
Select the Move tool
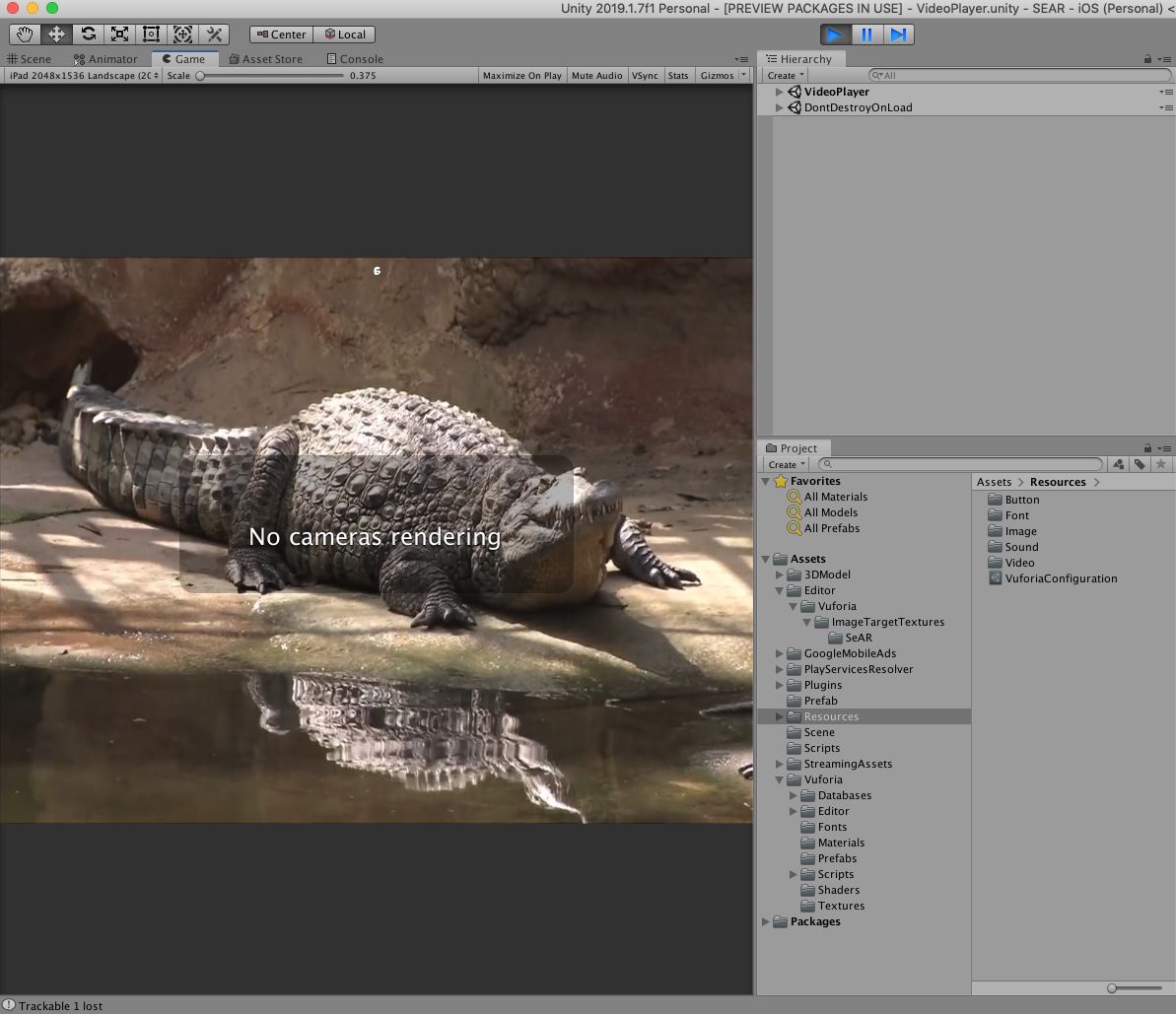56,34
